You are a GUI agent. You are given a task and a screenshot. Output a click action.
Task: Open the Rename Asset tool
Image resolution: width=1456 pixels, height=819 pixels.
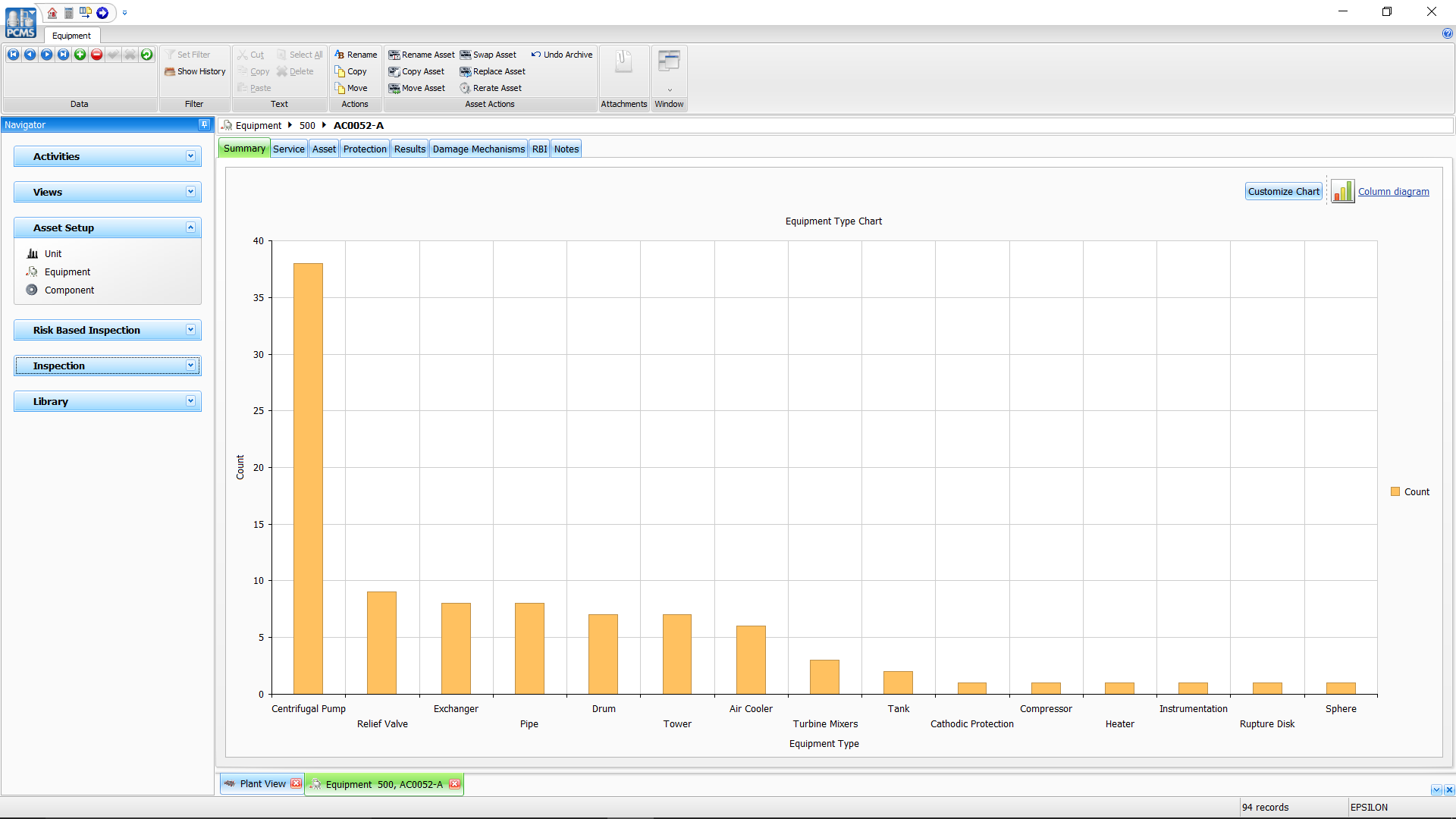coord(421,55)
